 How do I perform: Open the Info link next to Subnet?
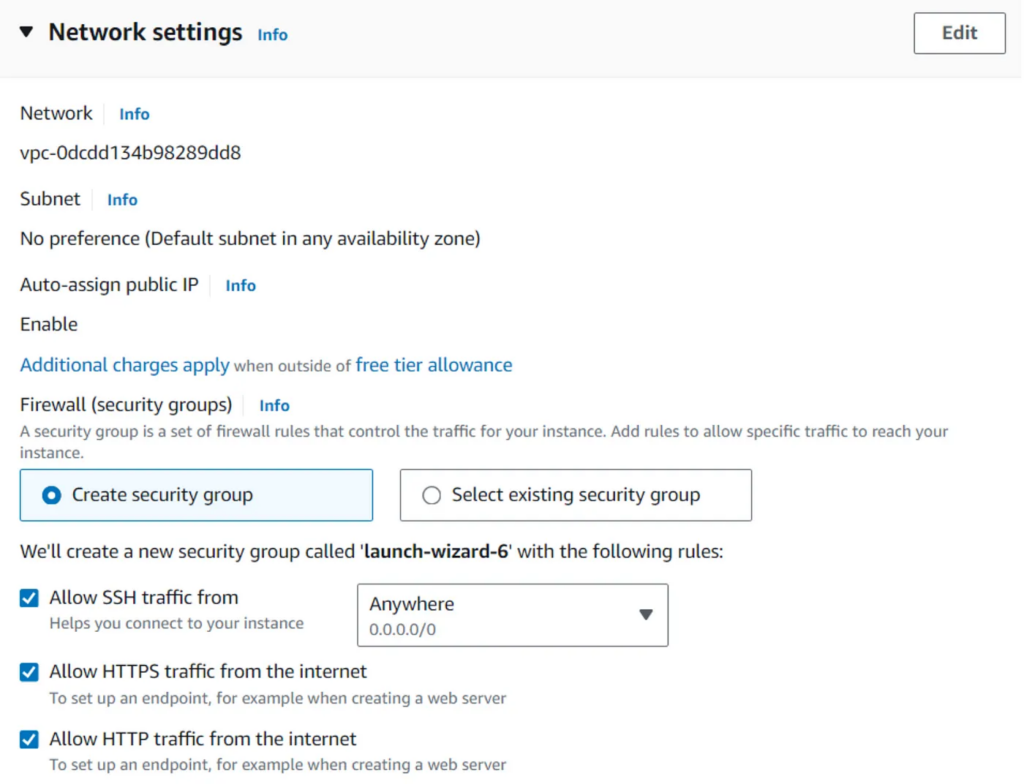point(122,200)
